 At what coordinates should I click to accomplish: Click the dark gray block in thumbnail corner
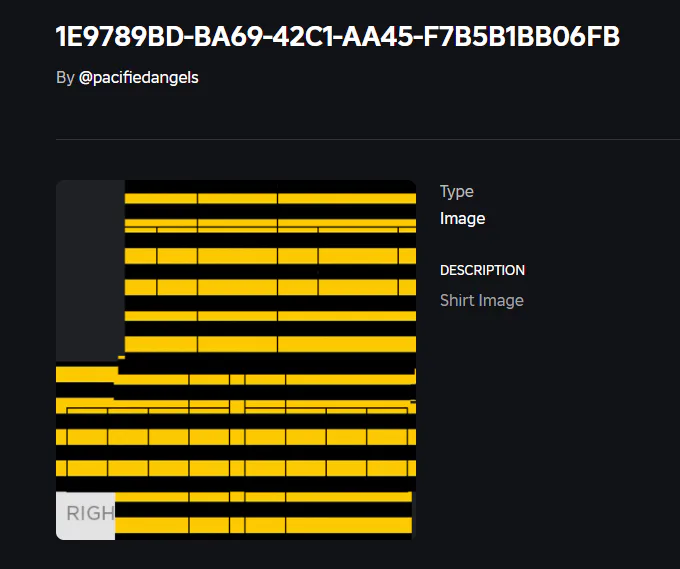pos(90,270)
